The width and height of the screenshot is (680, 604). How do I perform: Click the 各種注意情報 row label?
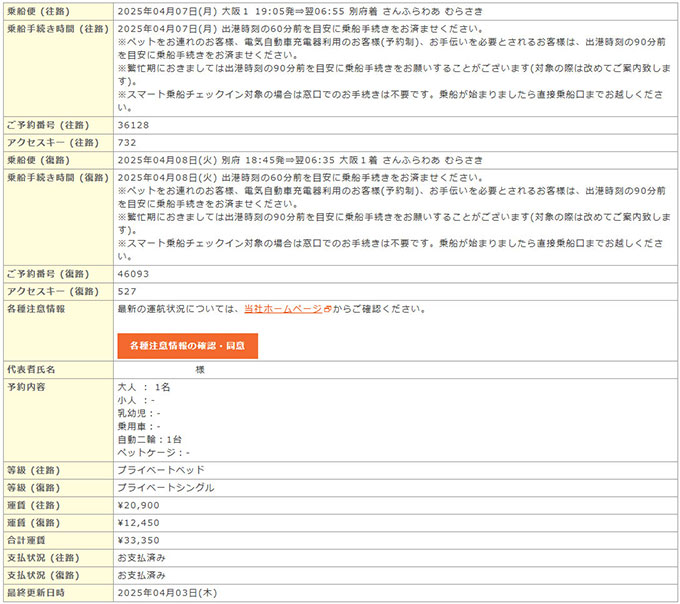coord(36,309)
